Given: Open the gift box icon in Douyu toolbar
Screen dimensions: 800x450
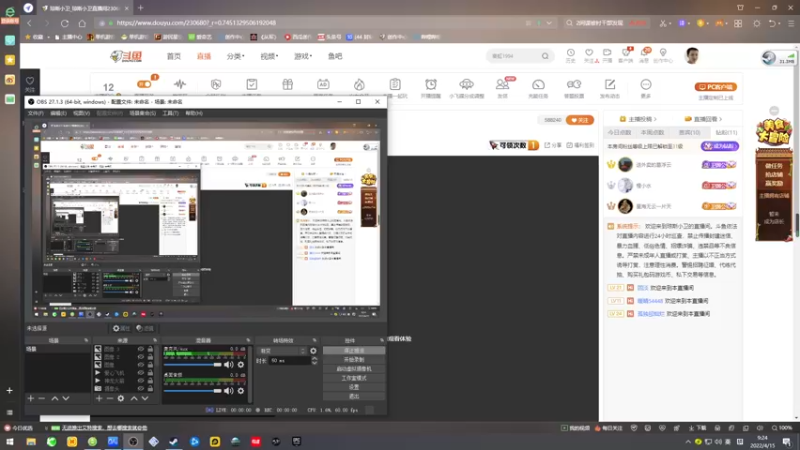Looking at the screenshot, I should [x=287, y=84].
